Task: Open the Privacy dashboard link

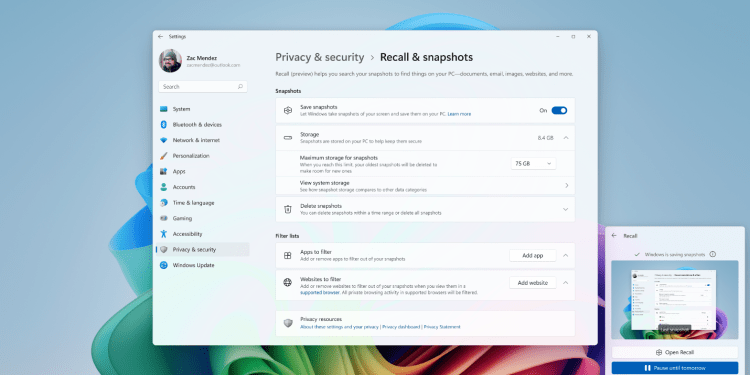Action: (x=401, y=327)
